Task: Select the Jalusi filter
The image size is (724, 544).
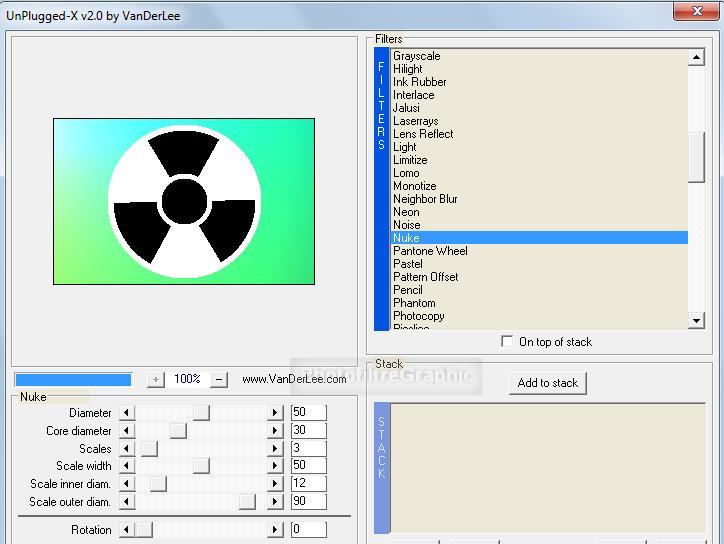Action: [539, 108]
